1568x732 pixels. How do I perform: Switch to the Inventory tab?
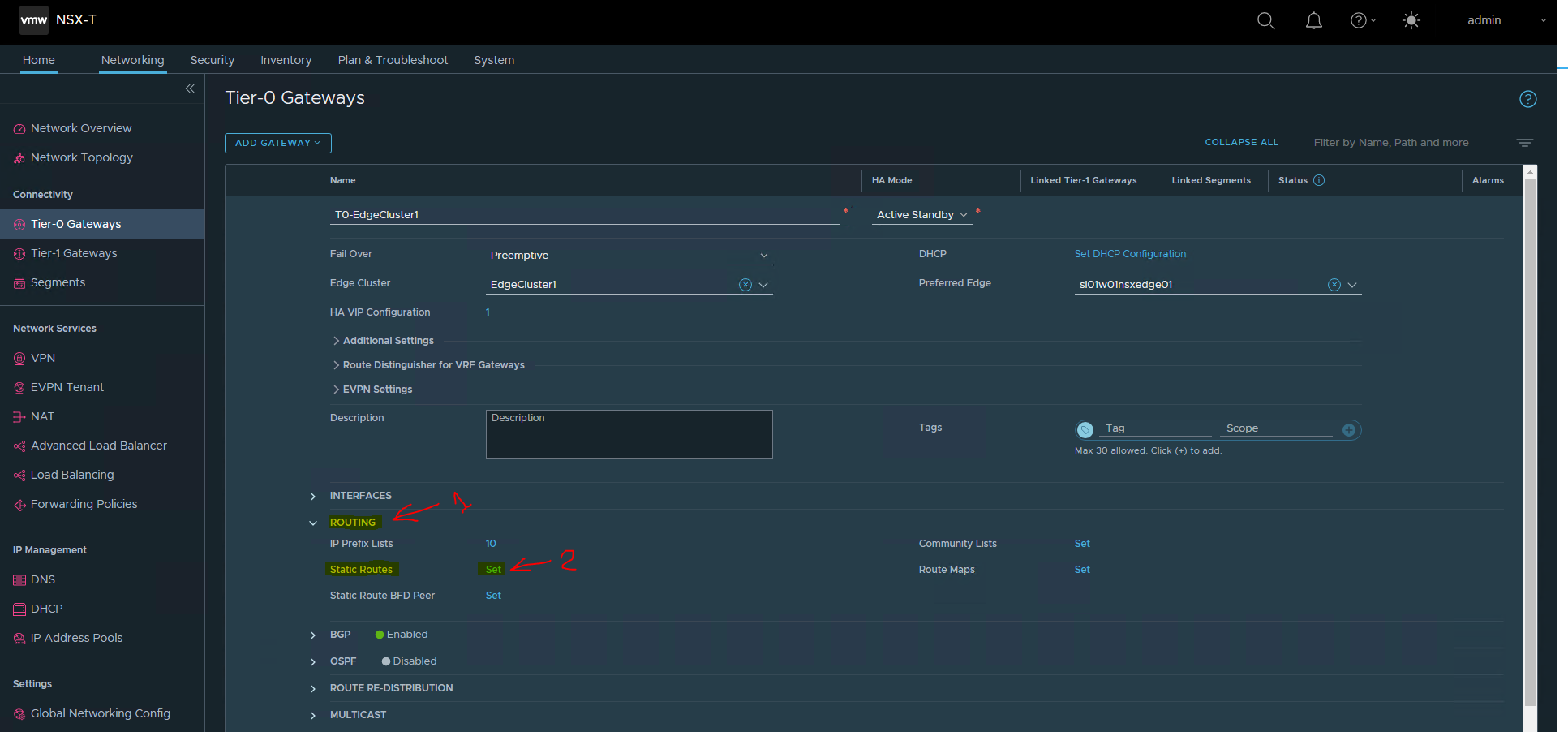coord(286,60)
